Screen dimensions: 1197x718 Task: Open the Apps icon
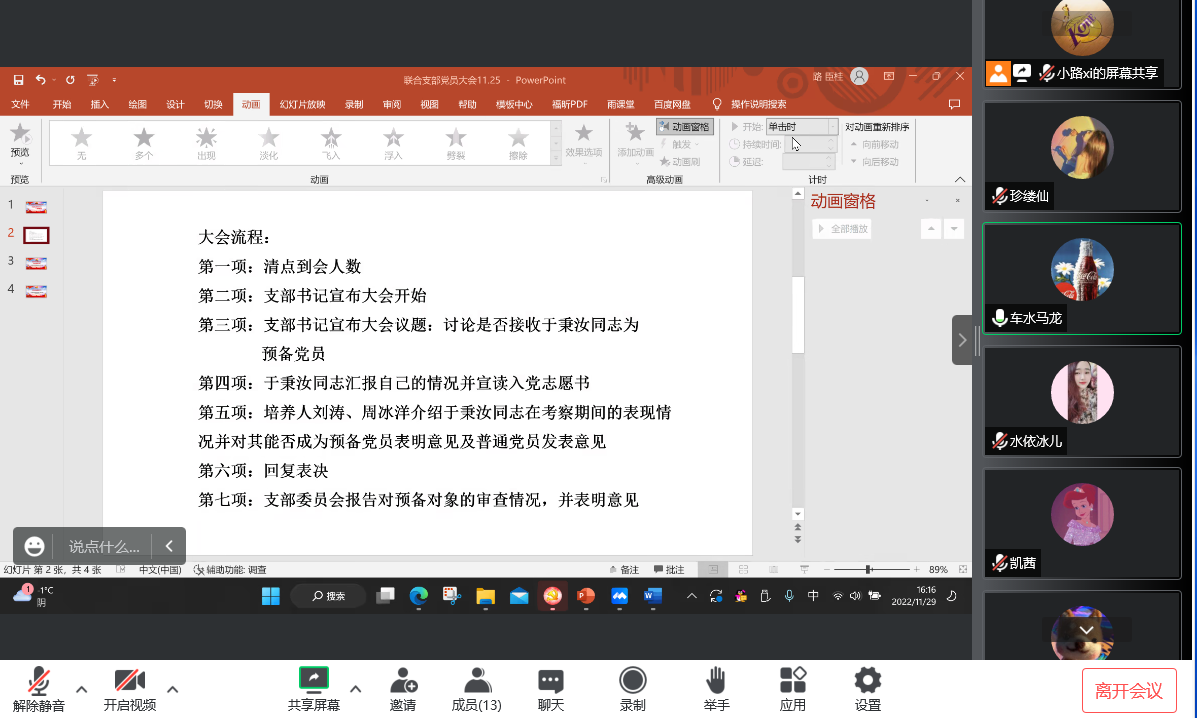click(x=793, y=681)
